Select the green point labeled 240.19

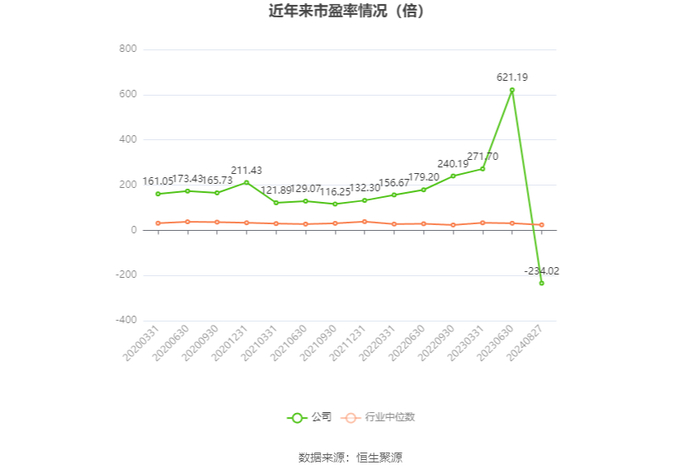453,176
